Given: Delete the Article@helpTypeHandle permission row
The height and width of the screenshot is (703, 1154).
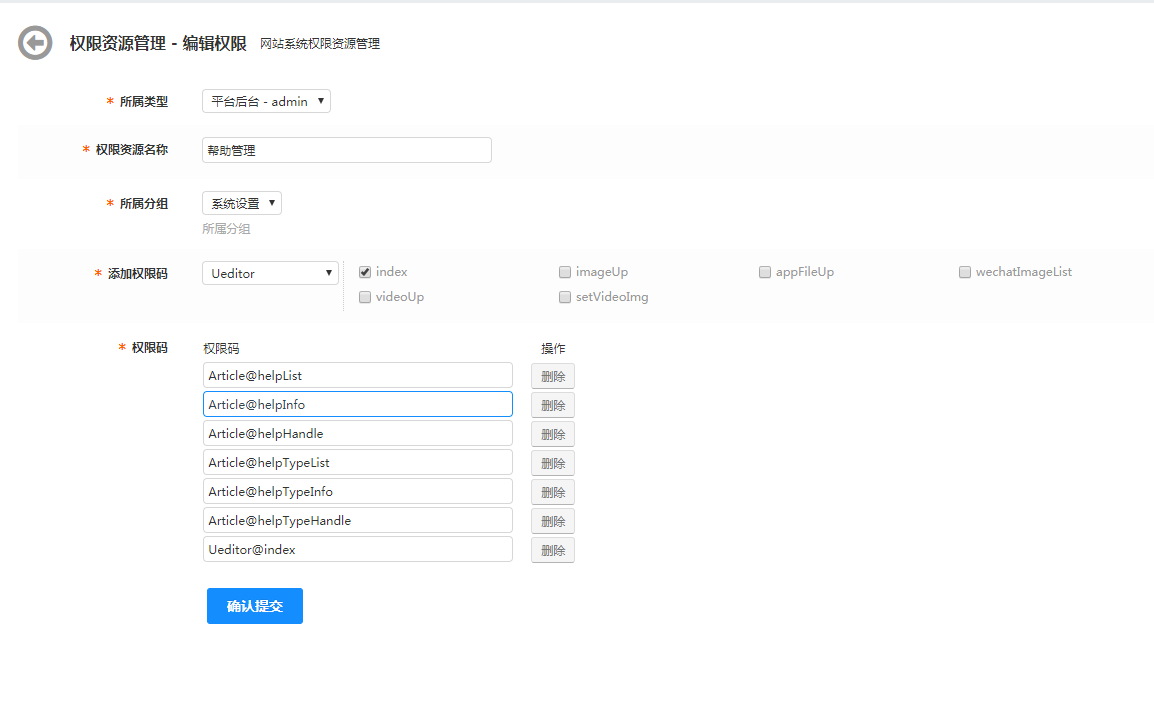Looking at the screenshot, I should 553,522.
